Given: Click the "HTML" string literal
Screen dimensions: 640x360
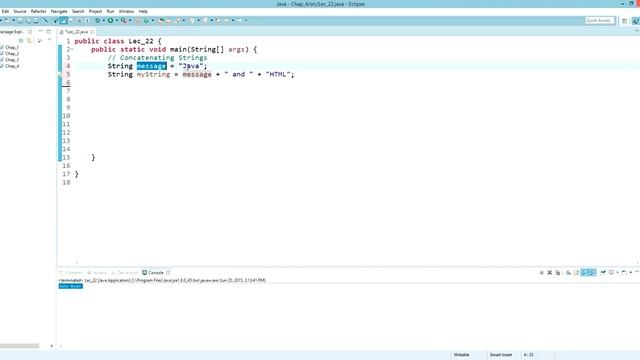Looking at the screenshot, I should point(278,74).
